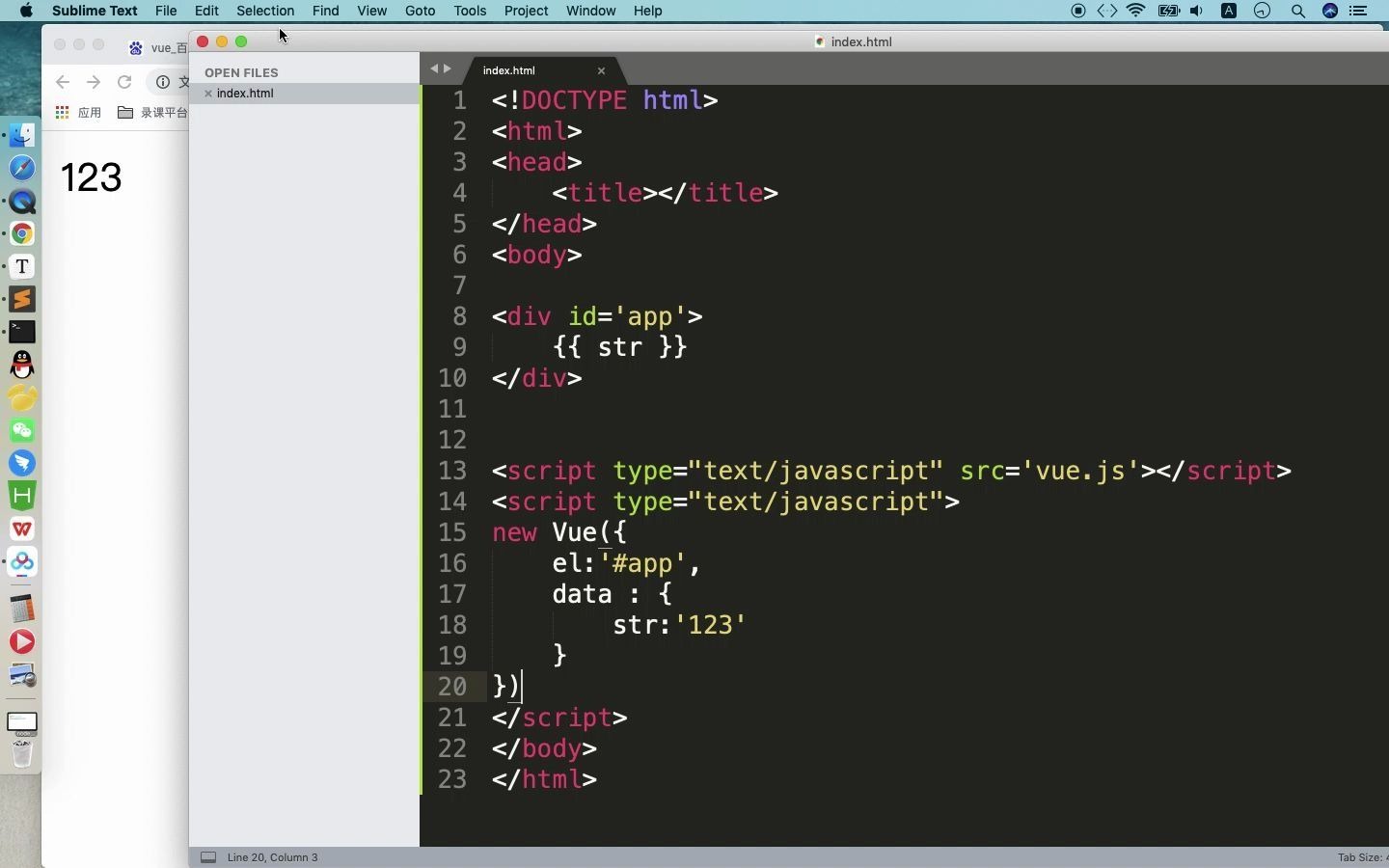Screen dimensions: 1389x868
Task: Open the input source 'A' menu
Action: pos(1230,11)
